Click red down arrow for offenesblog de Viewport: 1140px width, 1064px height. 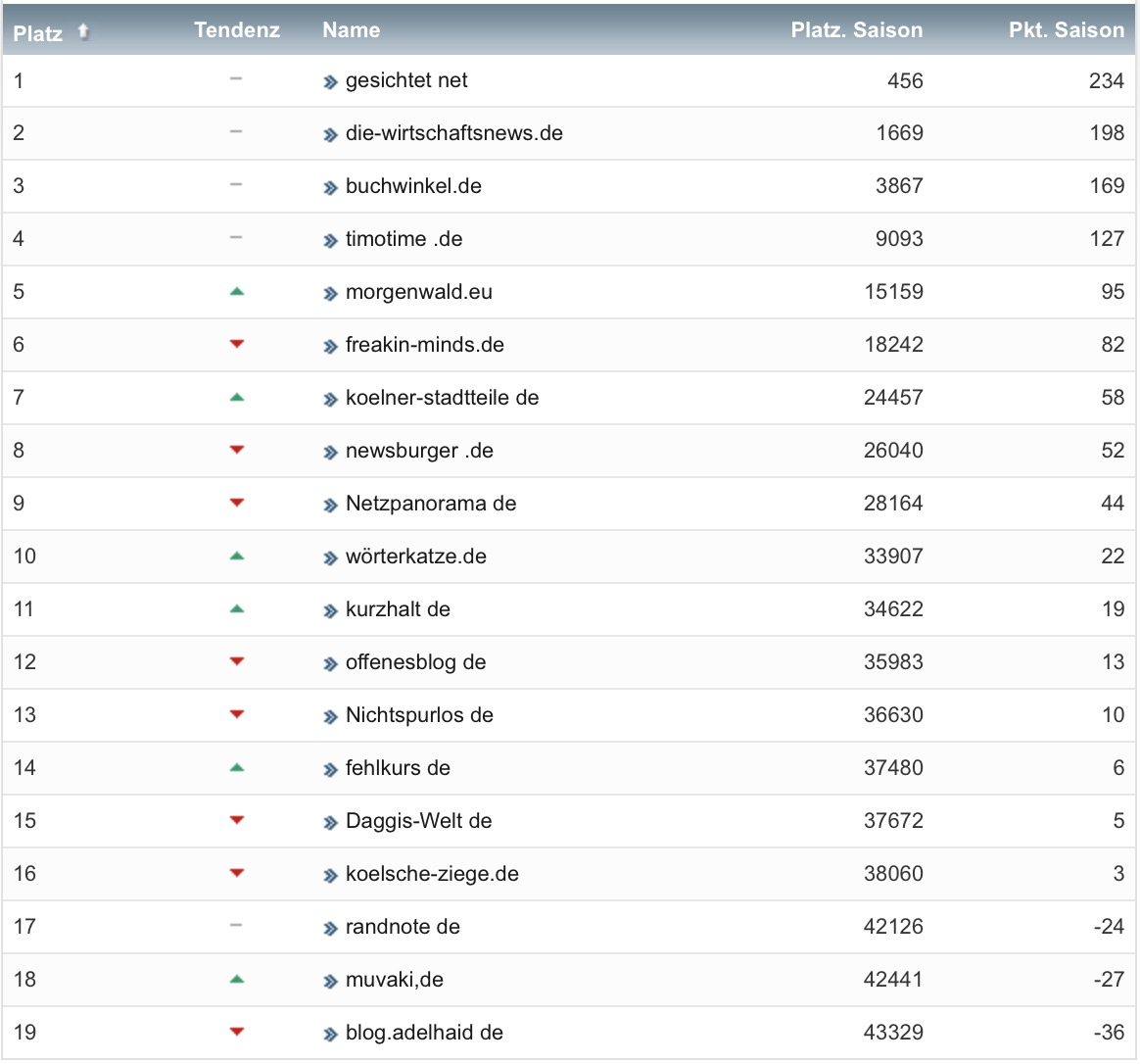point(236,661)
